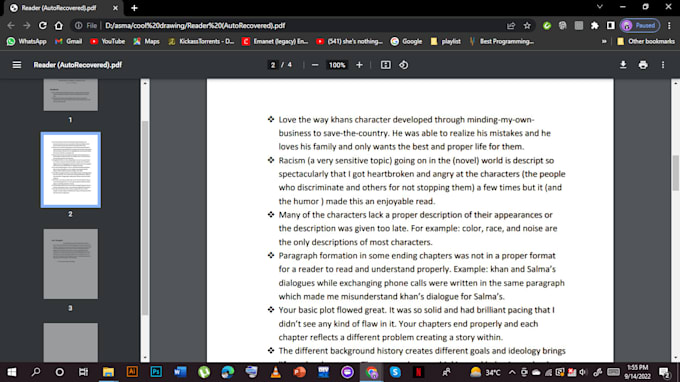Image resolution: width=680 pixels, height=382 pixels.
Task: Open Skype from the taskbar
Action: 395,372
